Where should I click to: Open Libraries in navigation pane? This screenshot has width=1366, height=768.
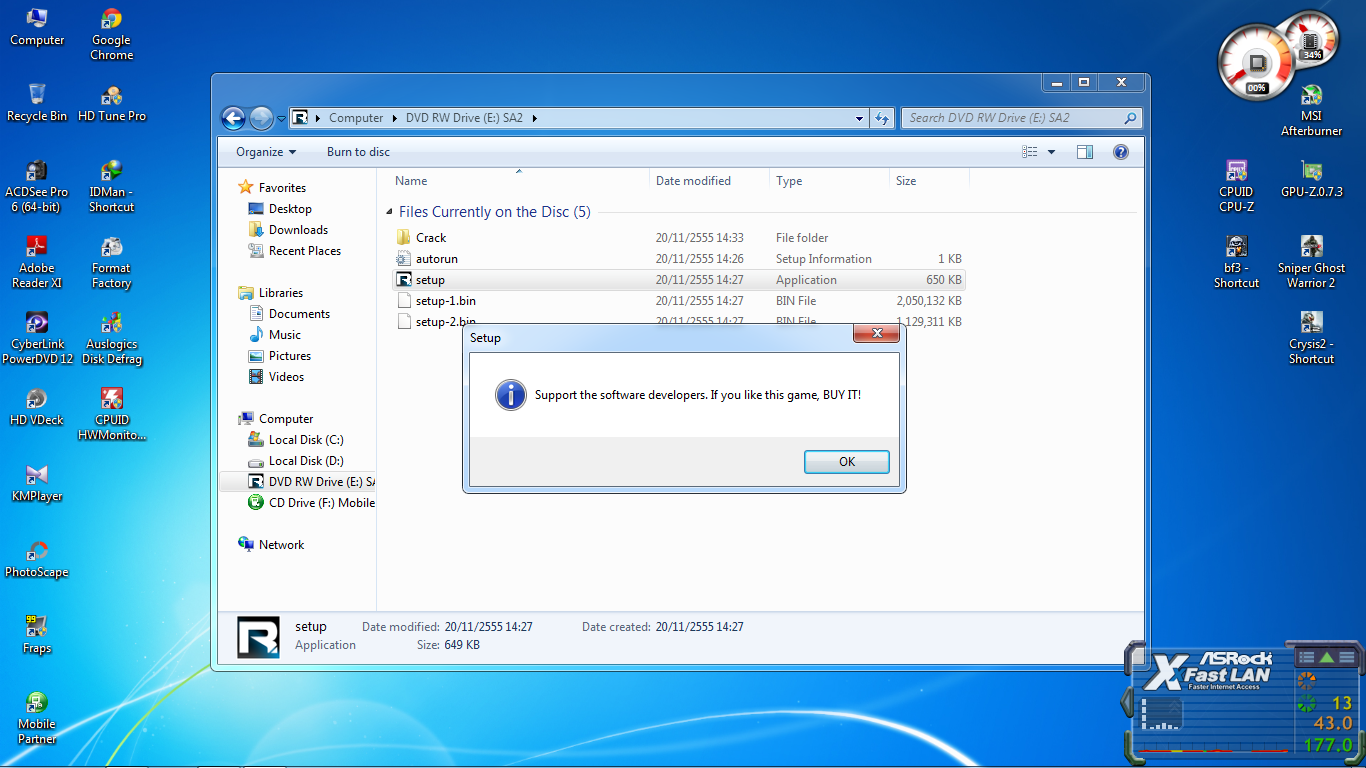coord(270,293)
